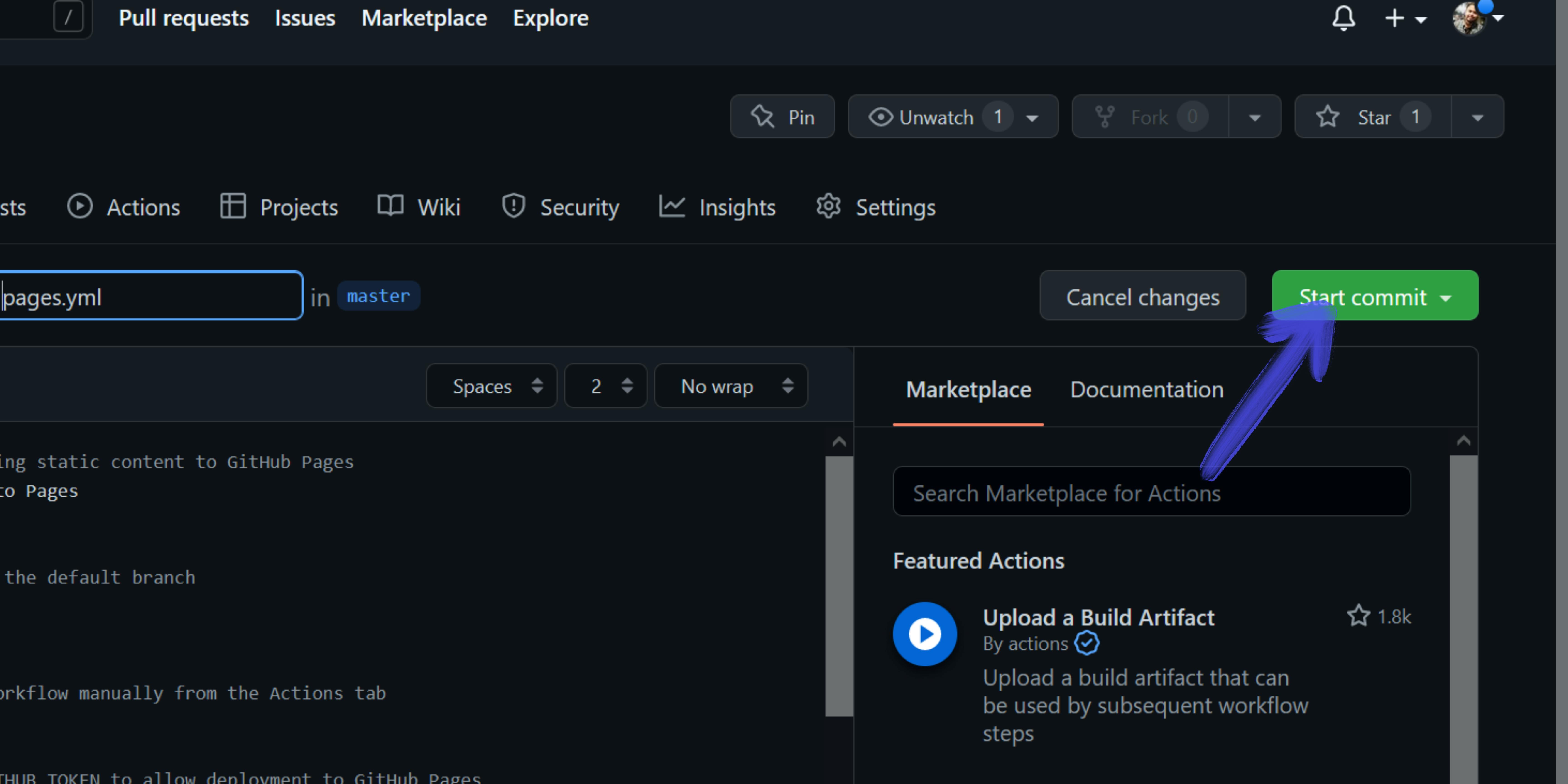Open Explore in top navigation

551,18
